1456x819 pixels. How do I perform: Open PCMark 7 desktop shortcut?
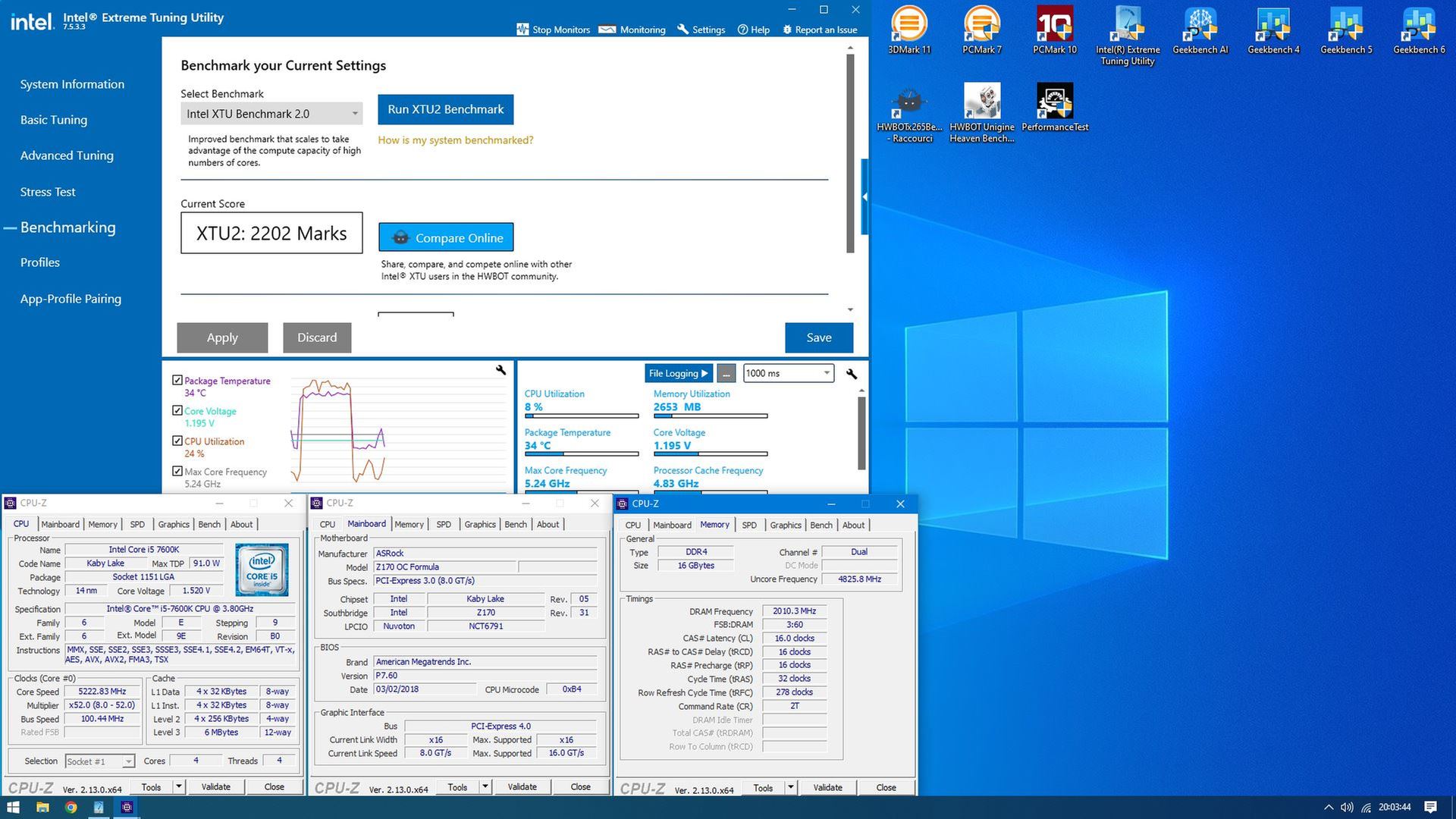pyautogui.click(x=981, y=30)
